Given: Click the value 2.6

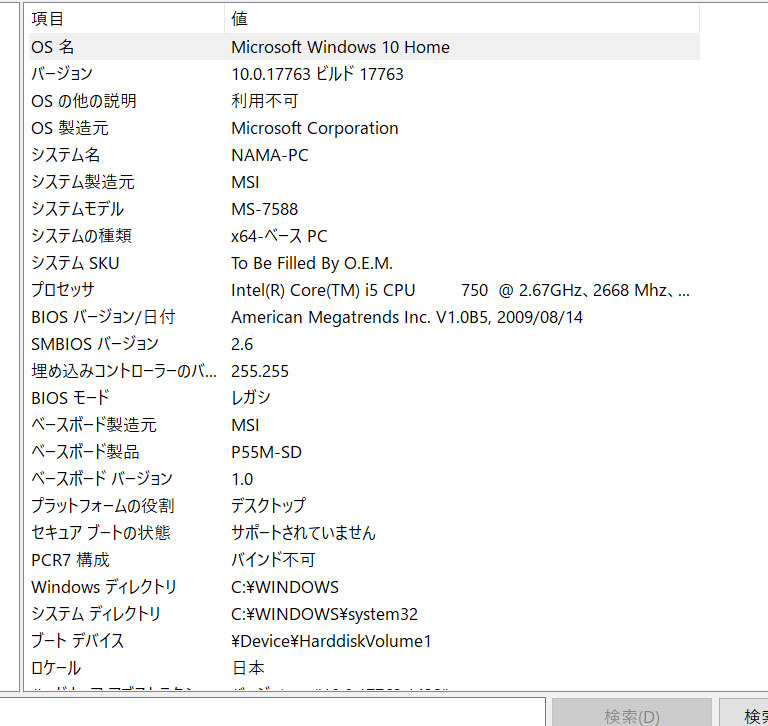Looking at the screenshot, I should tap(242, 344).
